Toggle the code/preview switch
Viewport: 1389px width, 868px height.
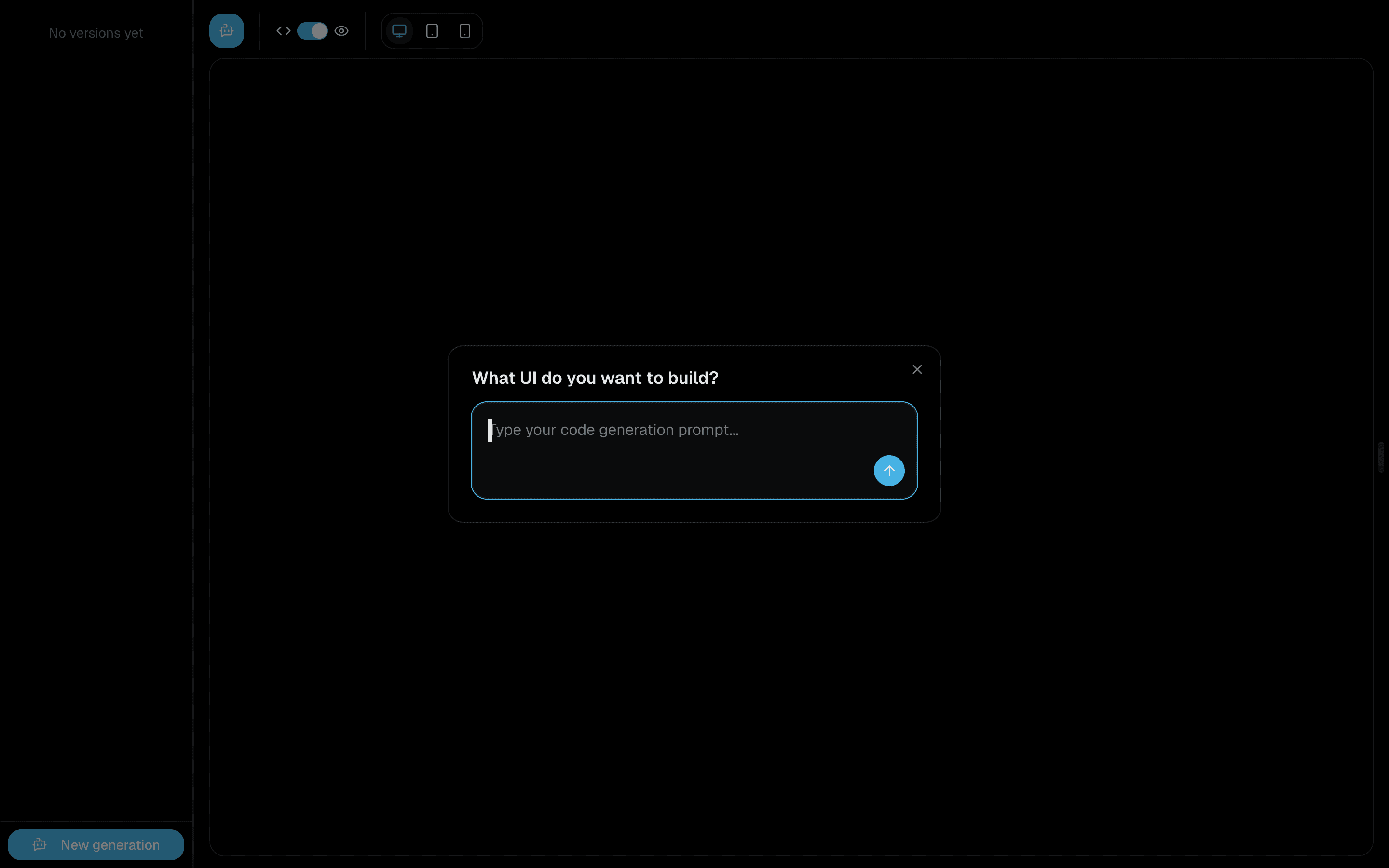312,31
